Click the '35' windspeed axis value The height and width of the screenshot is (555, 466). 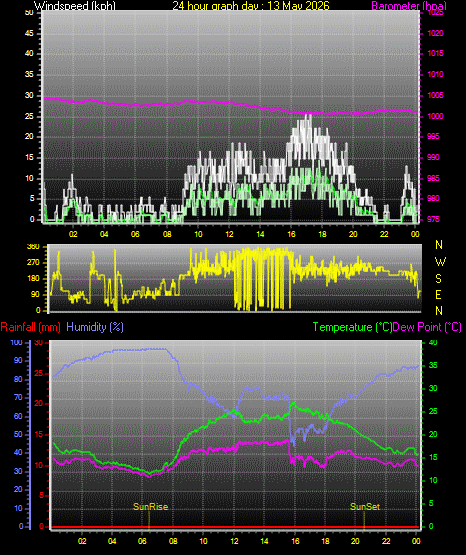29,74
